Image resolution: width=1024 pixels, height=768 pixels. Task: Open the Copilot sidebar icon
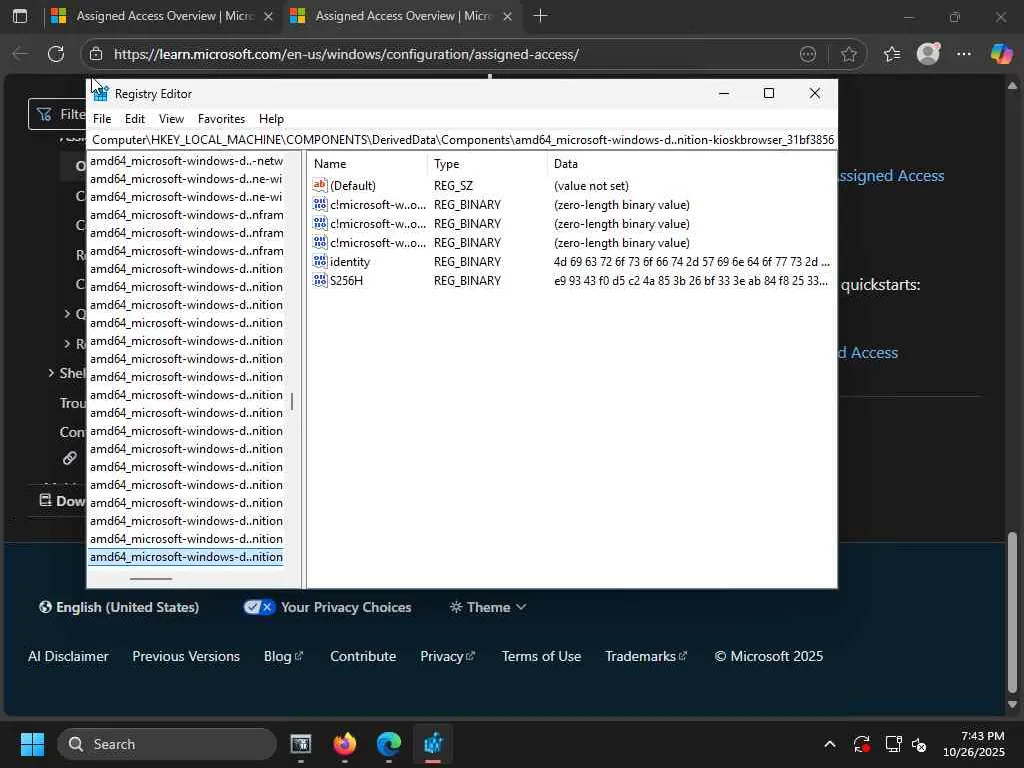1000,54
